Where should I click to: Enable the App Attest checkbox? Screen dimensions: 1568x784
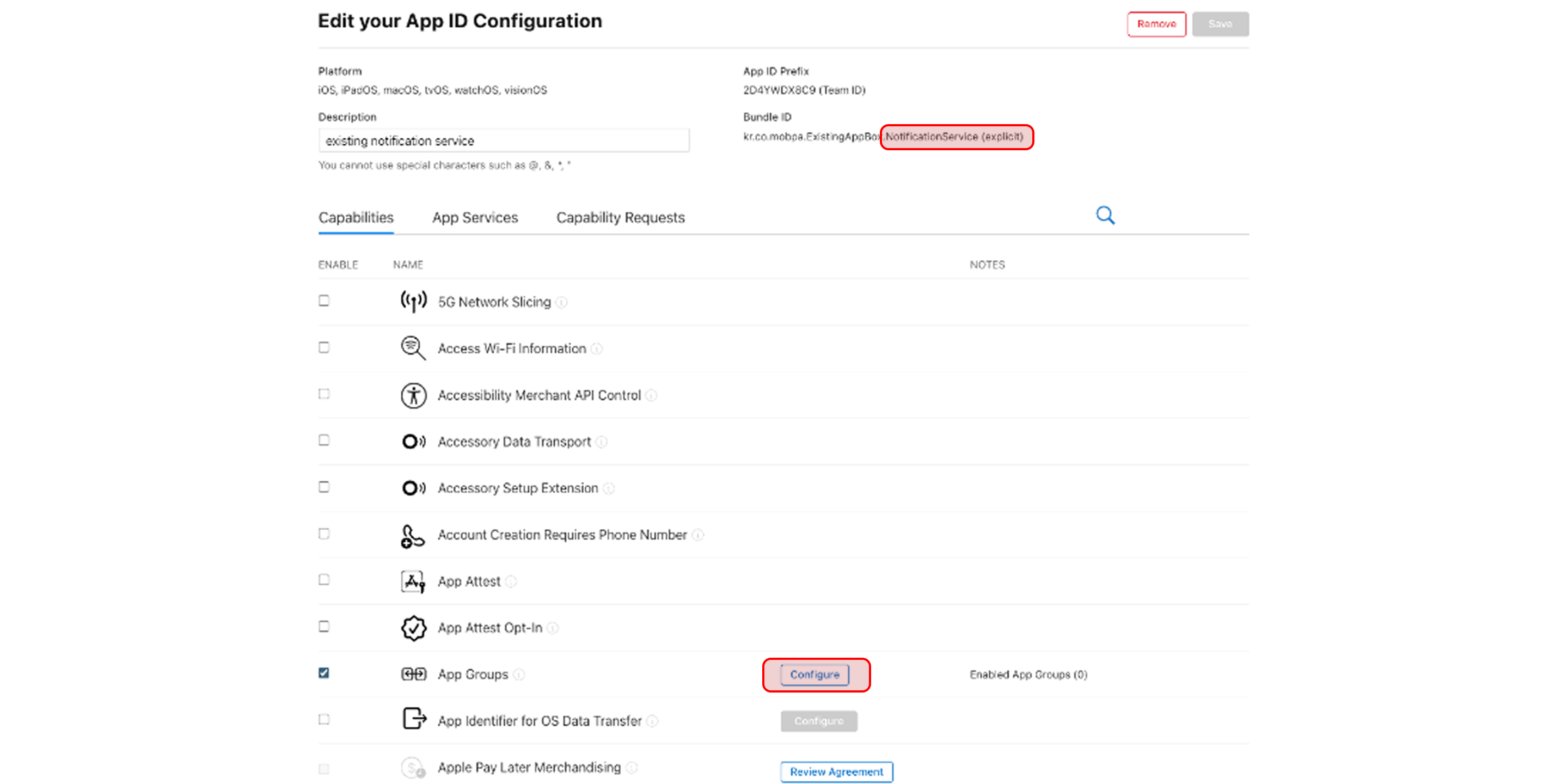point(324,579)
